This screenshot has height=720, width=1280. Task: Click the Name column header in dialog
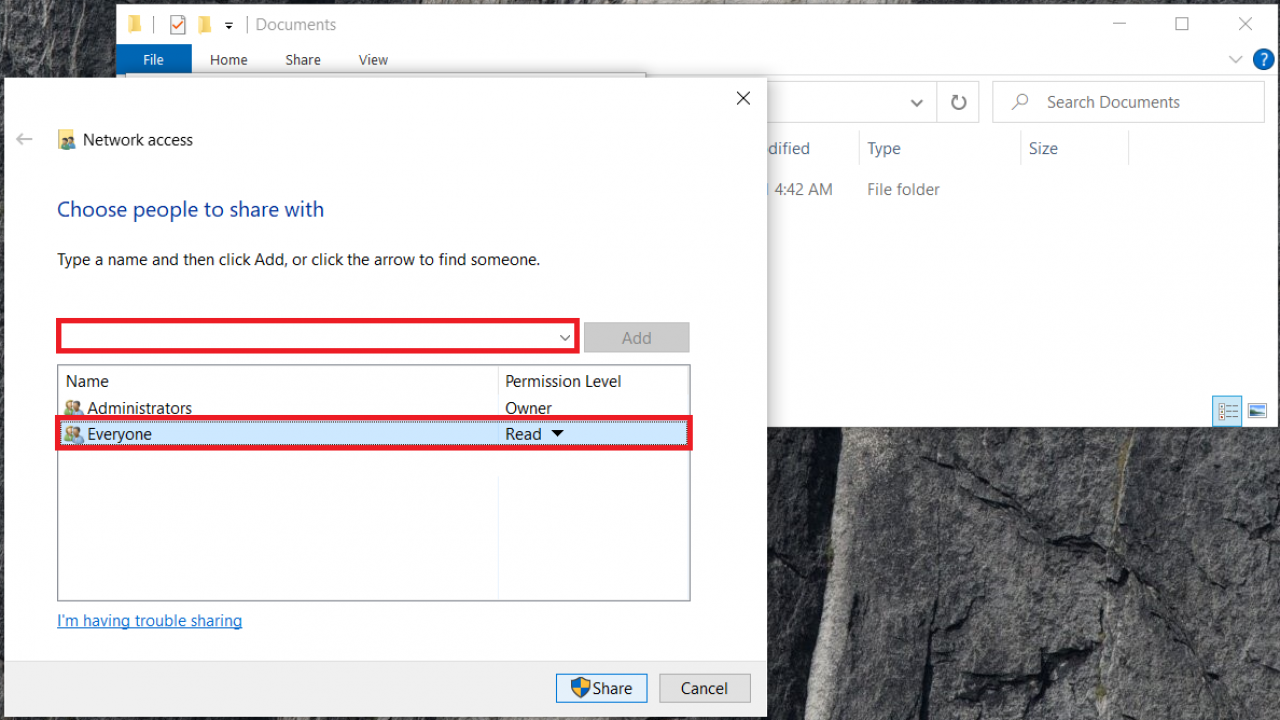pyautogui.click(x=87, y=381)
